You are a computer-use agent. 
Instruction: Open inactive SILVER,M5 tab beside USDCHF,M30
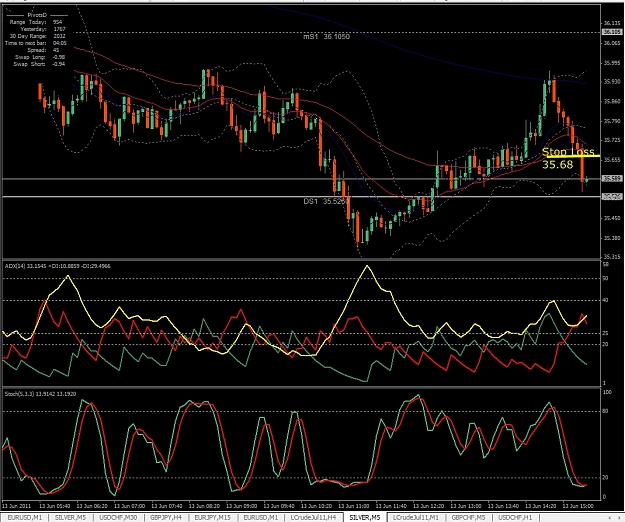70,517
